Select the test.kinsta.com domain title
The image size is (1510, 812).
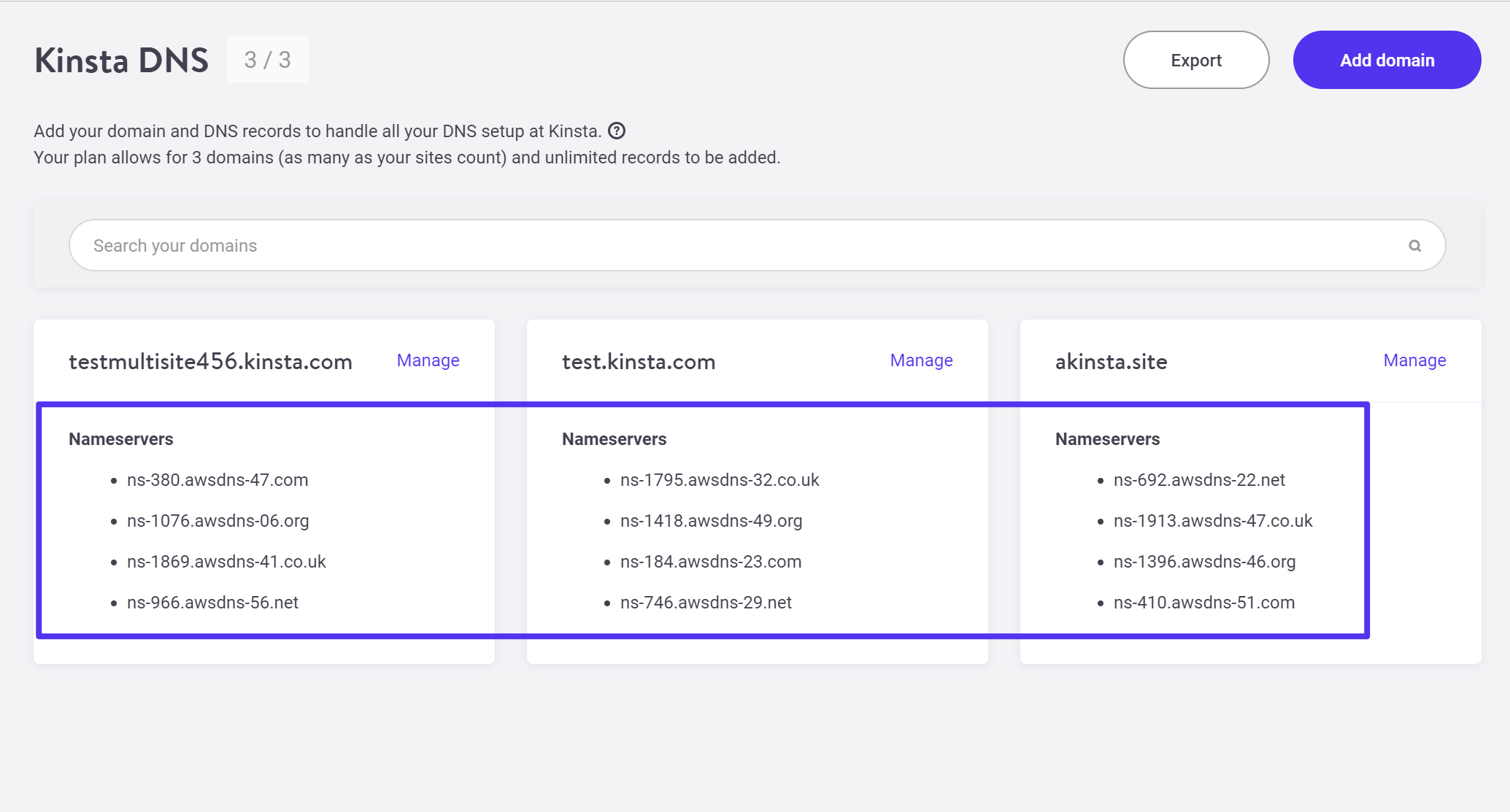[x=639, y=361]
